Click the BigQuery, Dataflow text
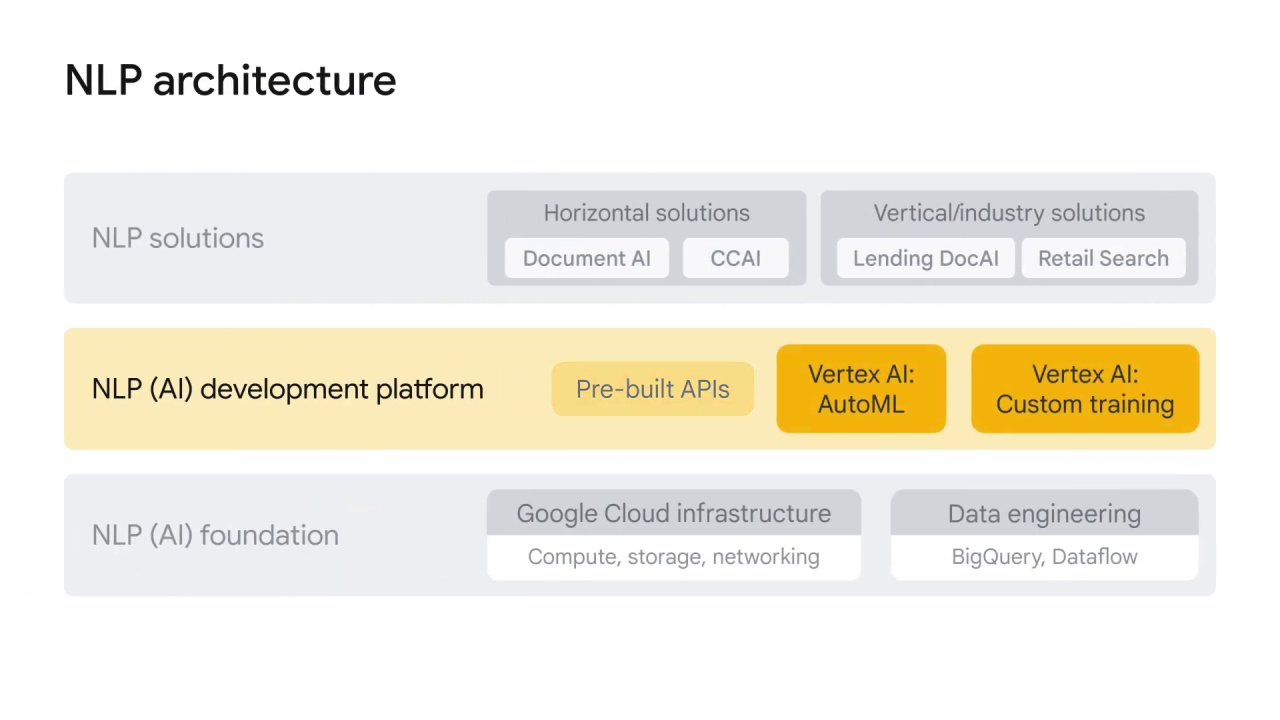Viewport: 1280px width, 720px height. [1044, 557]
